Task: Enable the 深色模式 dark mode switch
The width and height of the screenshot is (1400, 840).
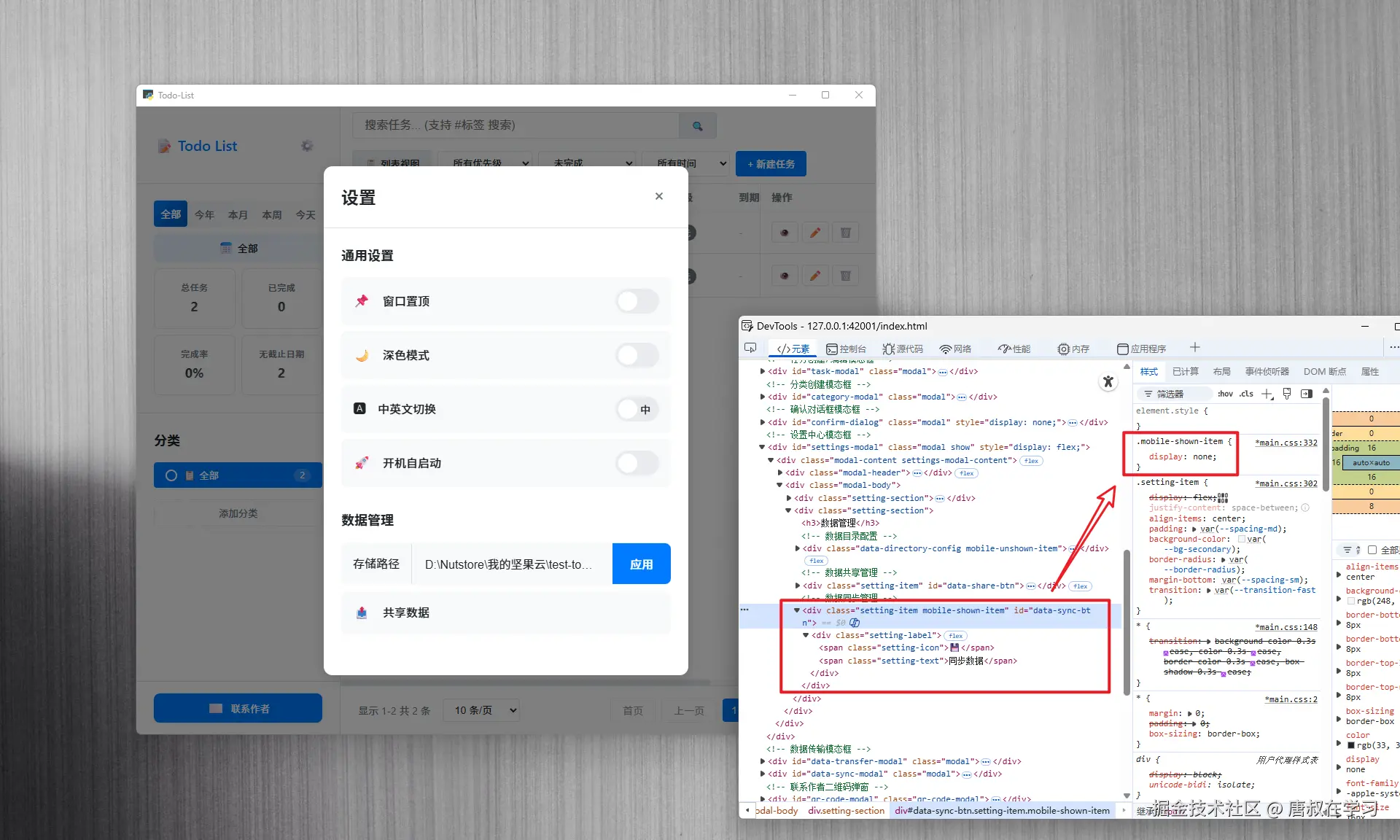Action: [x=637, y=355]
